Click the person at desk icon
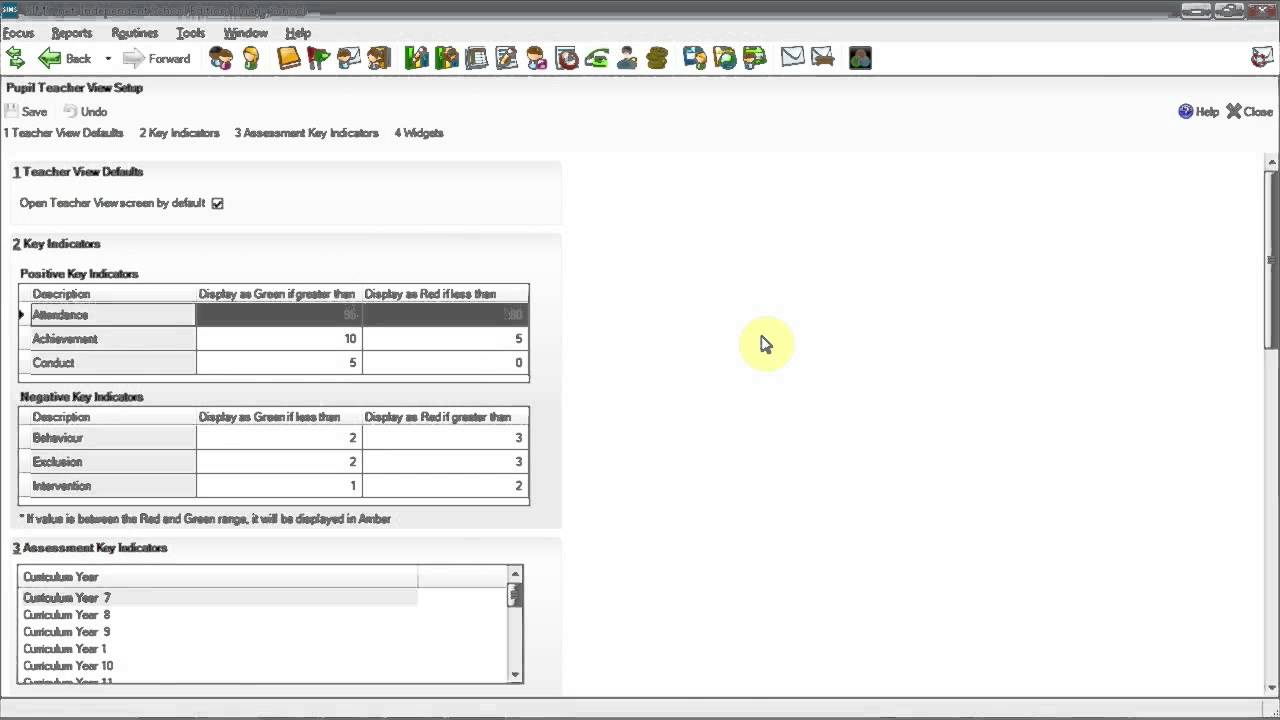 click(627, 58)
